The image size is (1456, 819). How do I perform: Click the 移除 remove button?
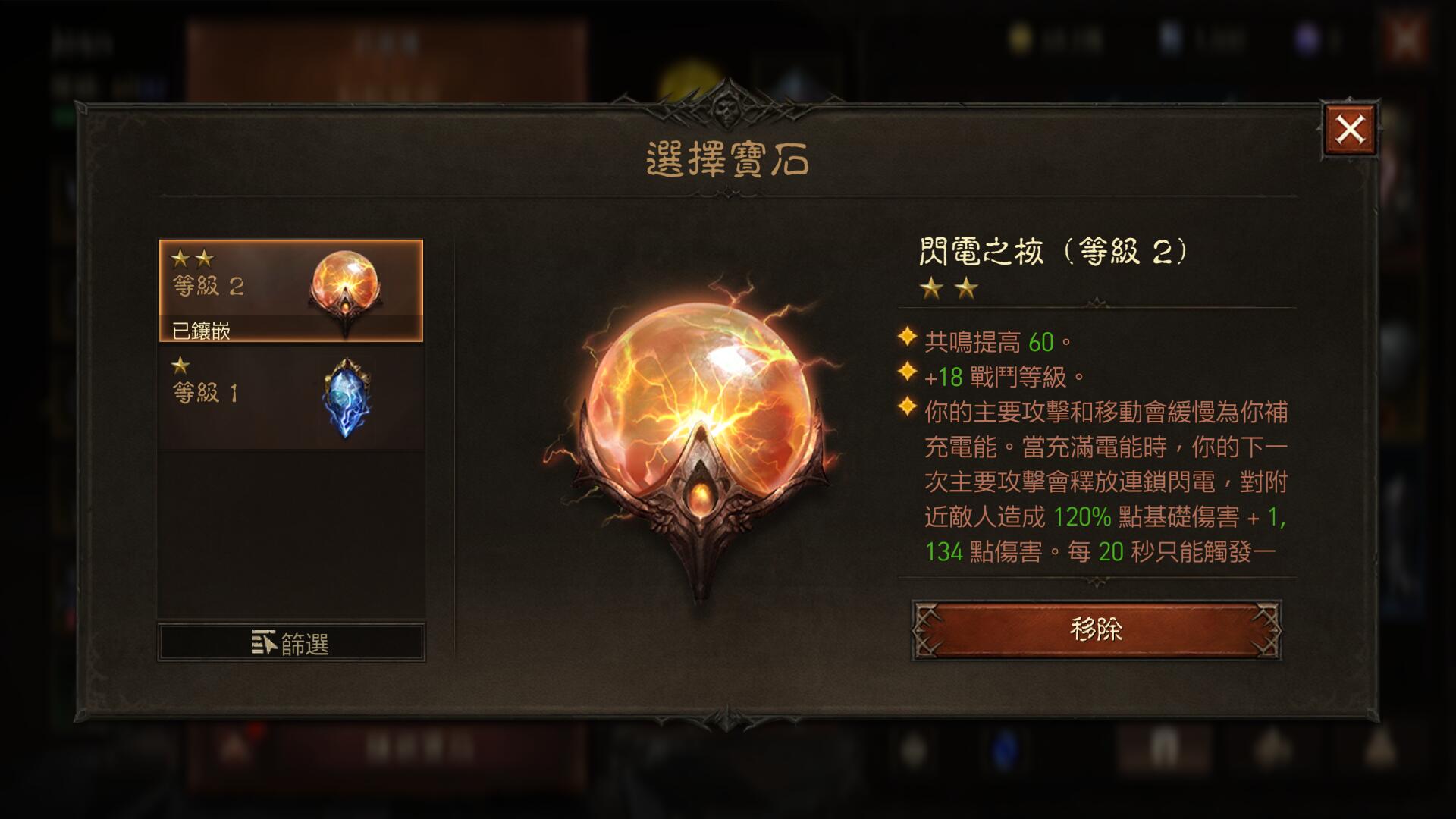(1097, 629)
